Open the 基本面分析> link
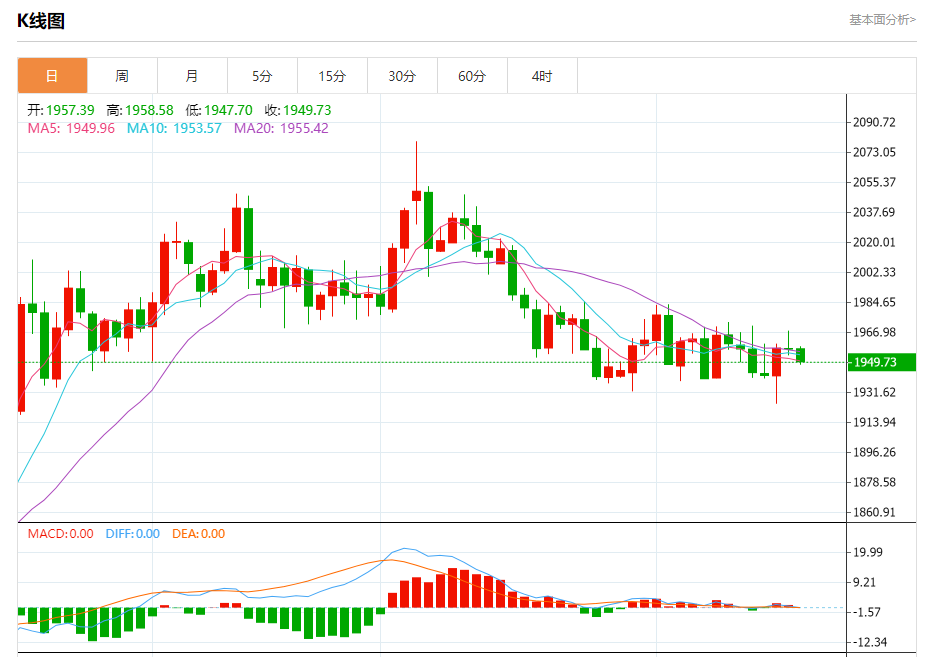928x657 pixels. [x=882, y=20]
